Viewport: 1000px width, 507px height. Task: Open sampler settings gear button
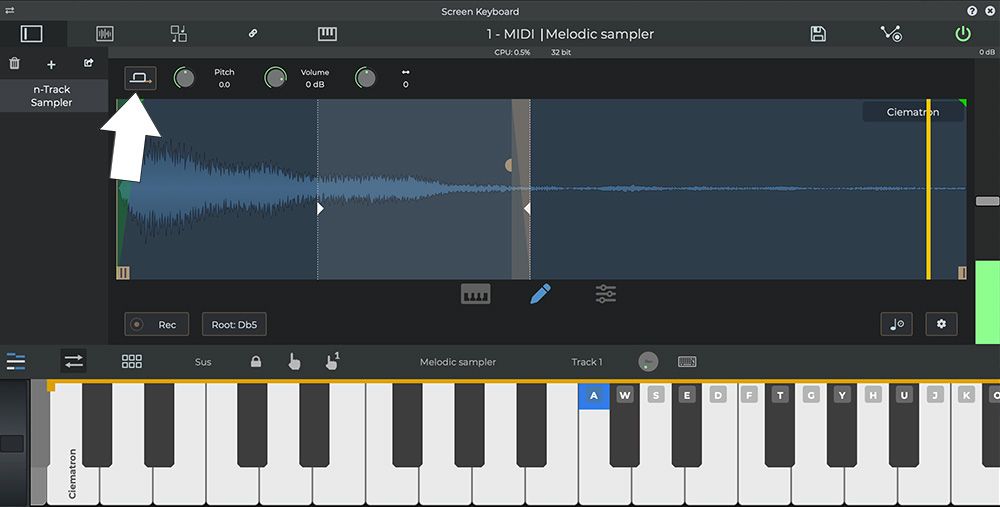(941, 324)
